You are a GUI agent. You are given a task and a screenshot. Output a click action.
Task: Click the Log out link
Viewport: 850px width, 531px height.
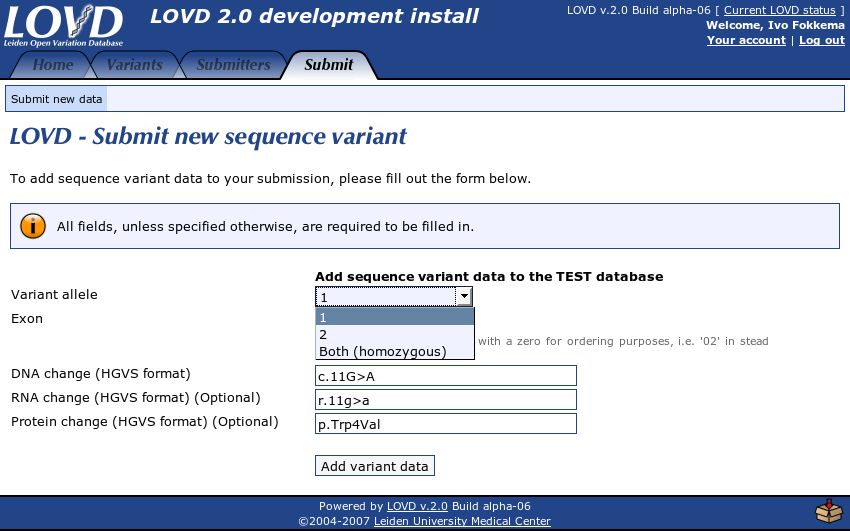(822, 40)
